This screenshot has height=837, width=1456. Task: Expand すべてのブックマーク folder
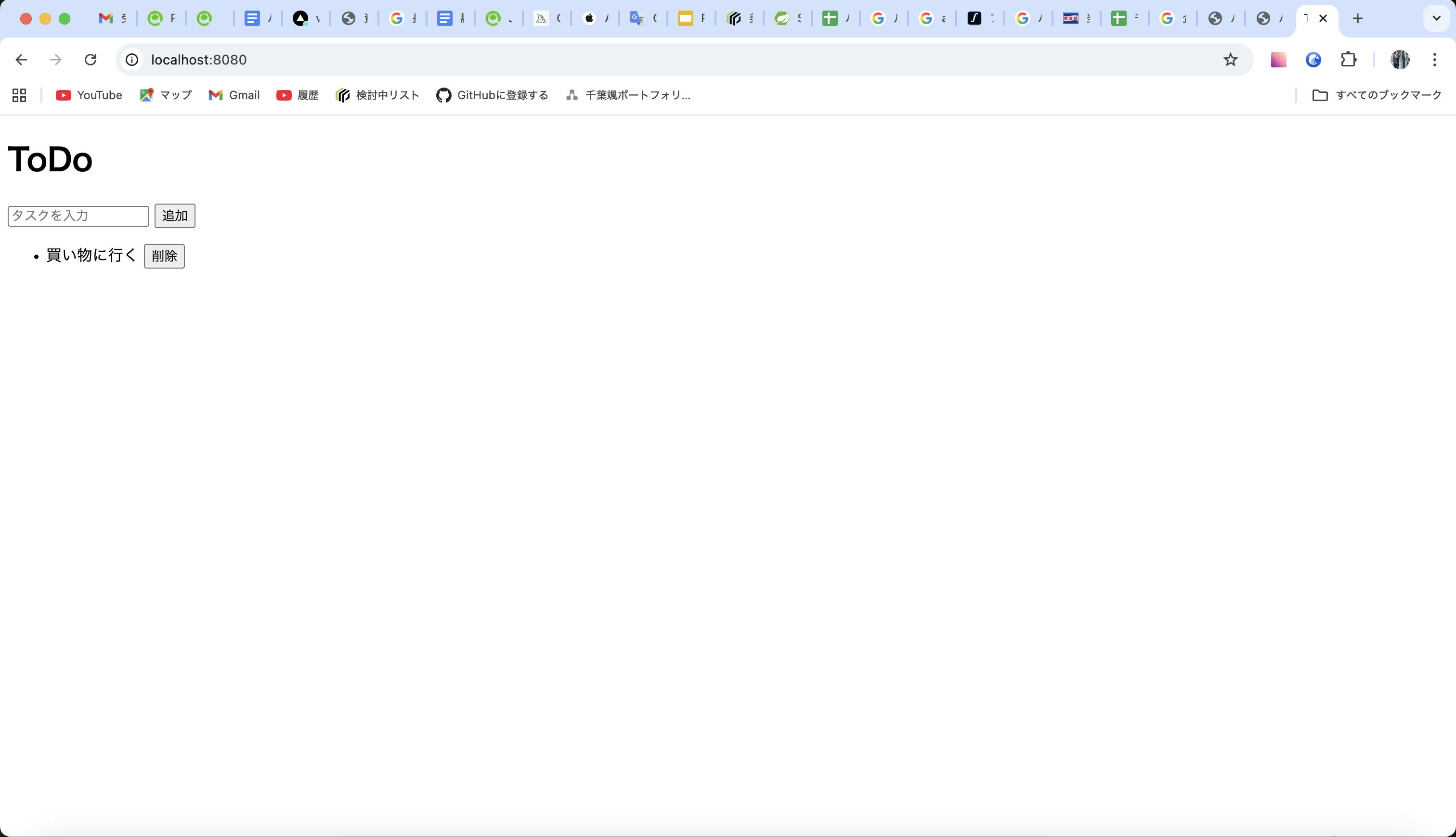(1378, 95)
